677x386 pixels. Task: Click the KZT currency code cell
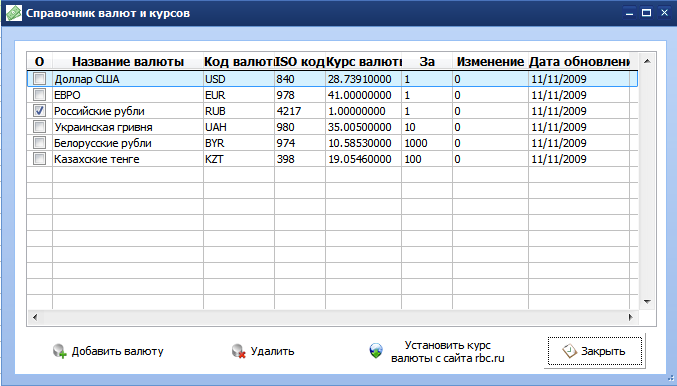238,159
